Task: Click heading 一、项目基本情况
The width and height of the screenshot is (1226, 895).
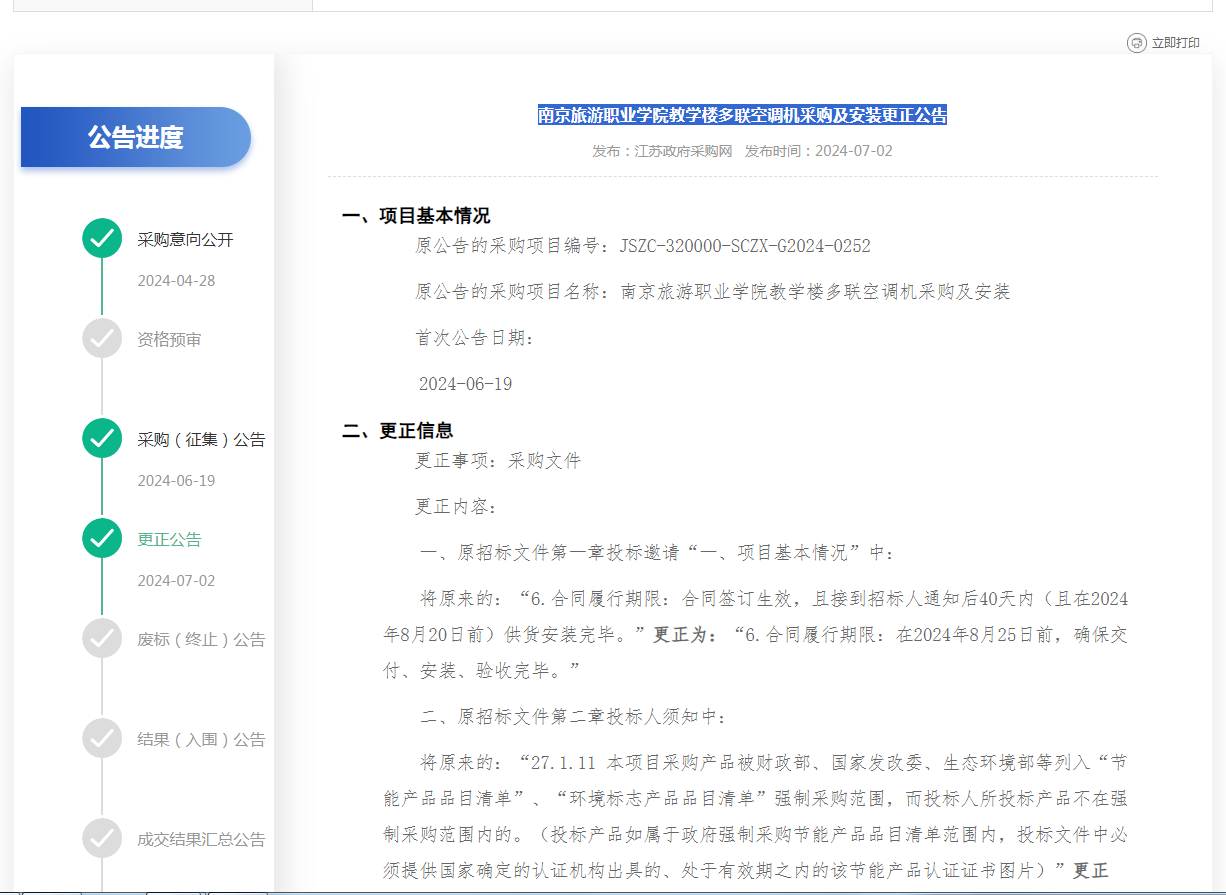Action: click(416, 216)
